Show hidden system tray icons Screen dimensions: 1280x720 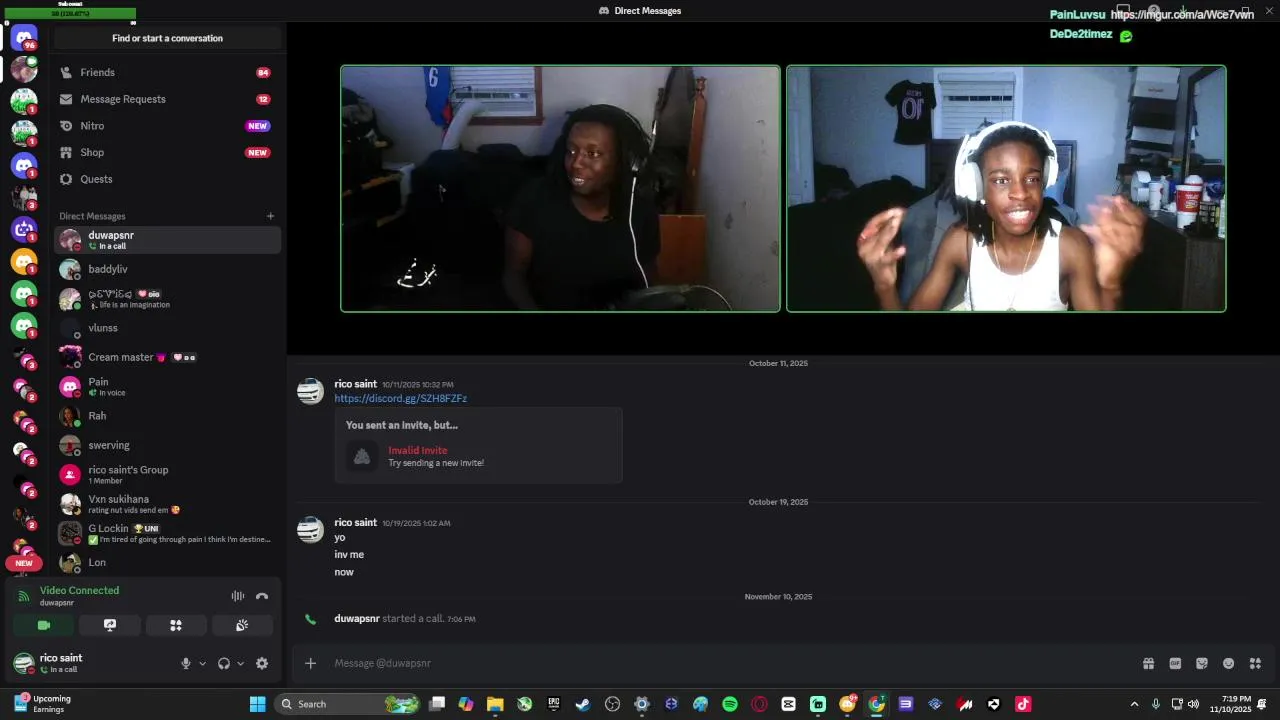click(x=1134, y=704)
